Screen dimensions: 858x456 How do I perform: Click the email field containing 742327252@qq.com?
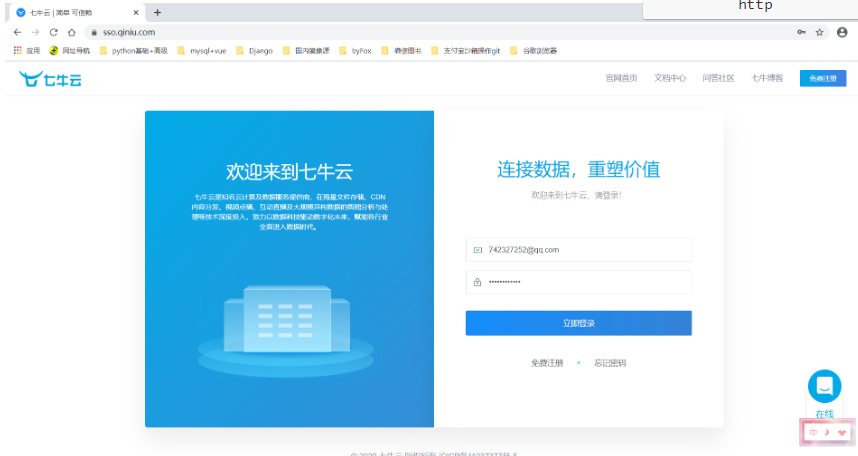(x=579, y=250)
